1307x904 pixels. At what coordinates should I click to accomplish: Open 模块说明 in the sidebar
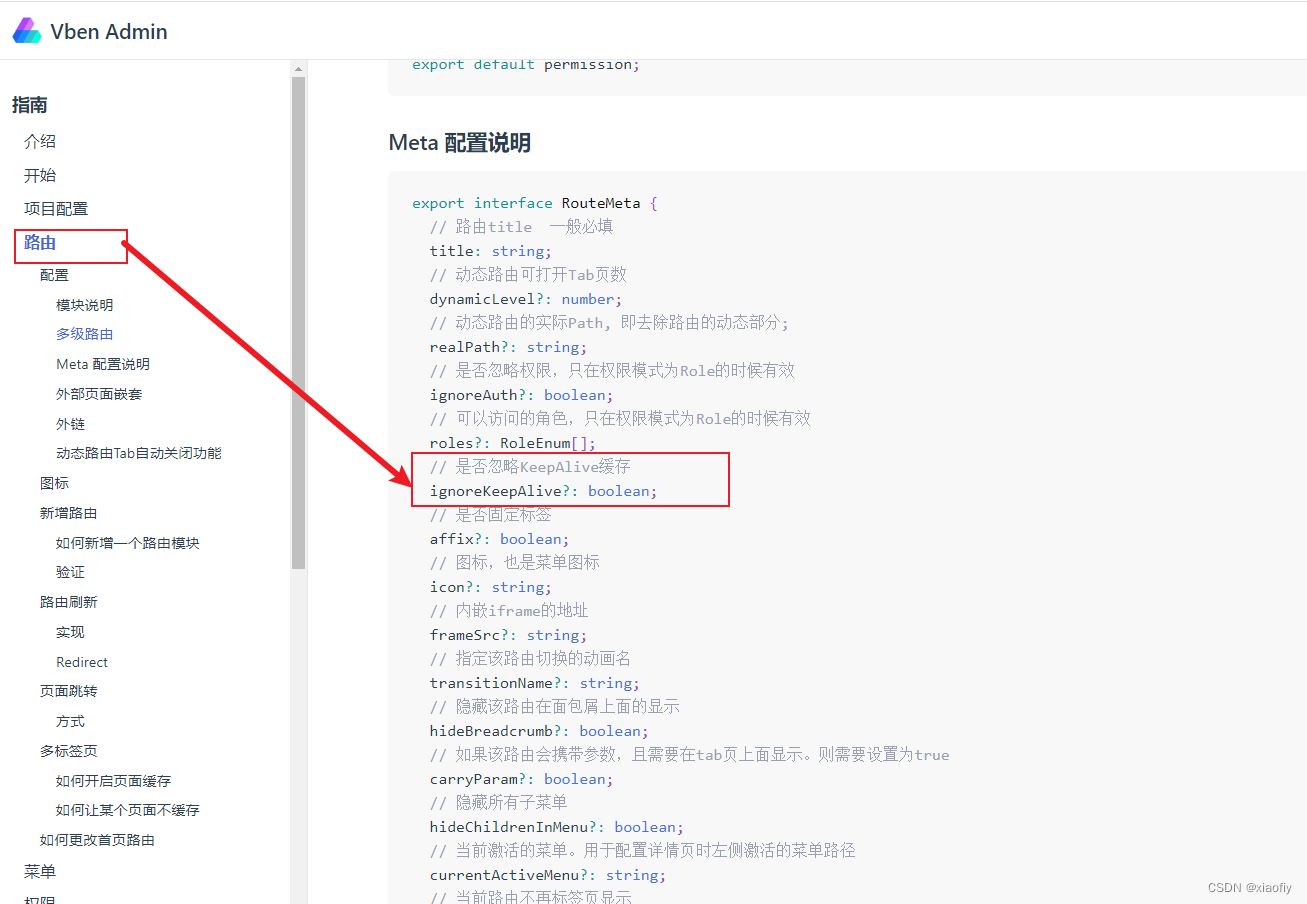85,305
